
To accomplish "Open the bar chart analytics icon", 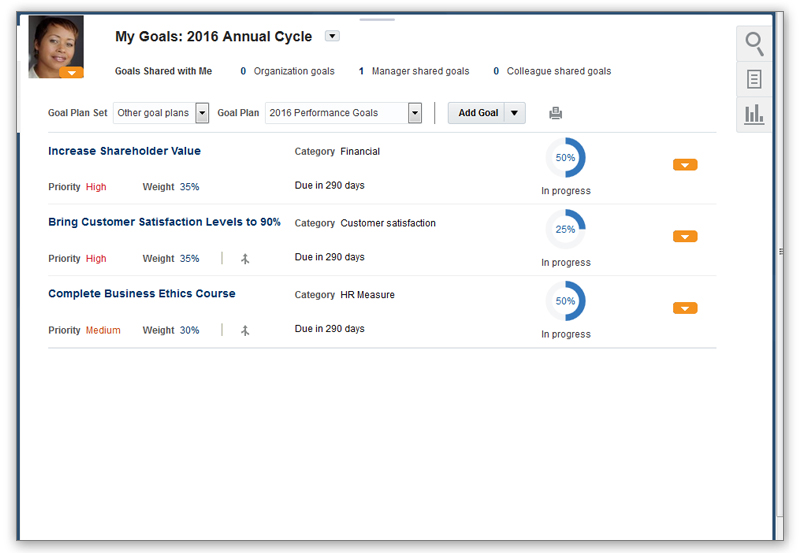I will tap(754, 114).
